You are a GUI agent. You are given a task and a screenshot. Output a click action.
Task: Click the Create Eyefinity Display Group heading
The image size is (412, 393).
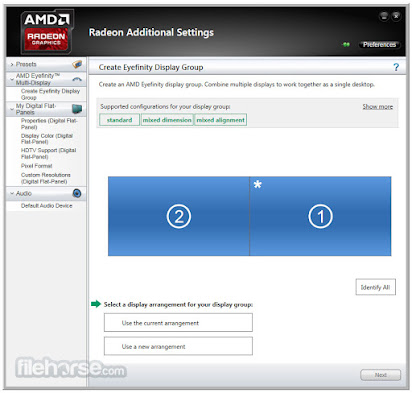(151, 67)
